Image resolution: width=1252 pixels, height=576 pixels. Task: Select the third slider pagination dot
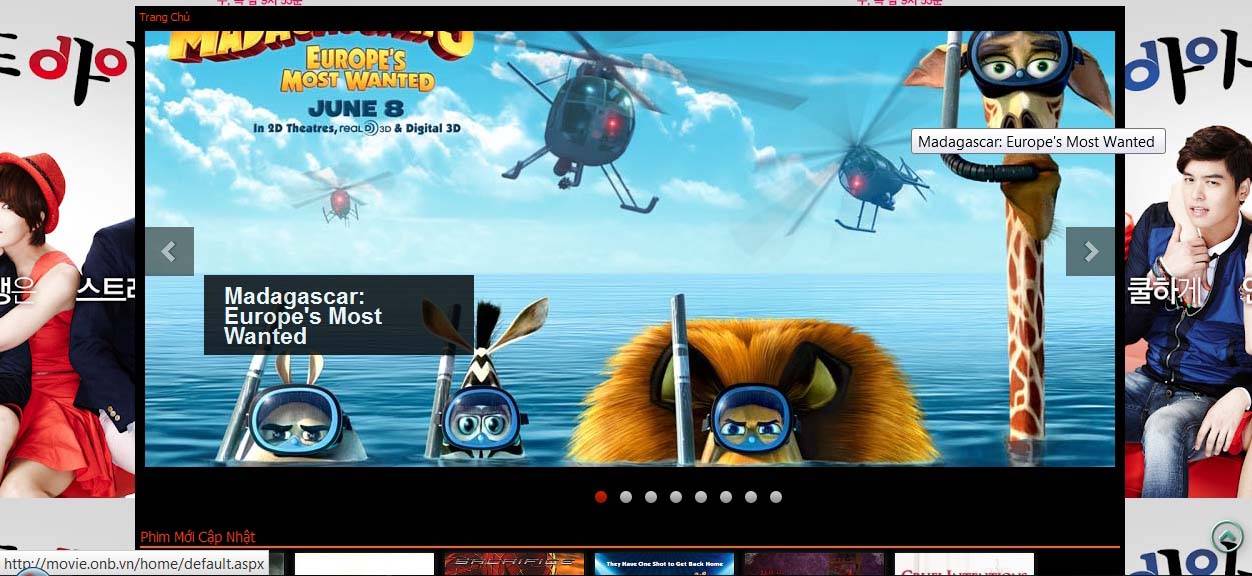651,497
